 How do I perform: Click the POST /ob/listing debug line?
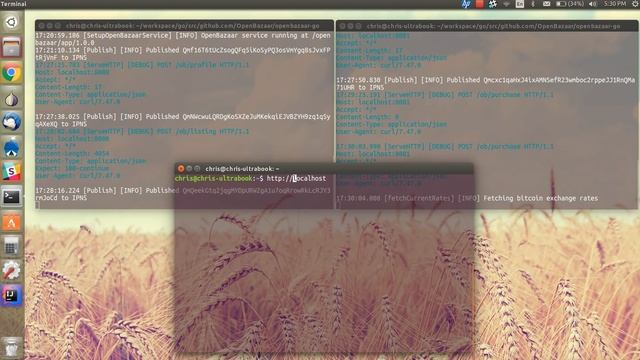click(x=142, y=131)
